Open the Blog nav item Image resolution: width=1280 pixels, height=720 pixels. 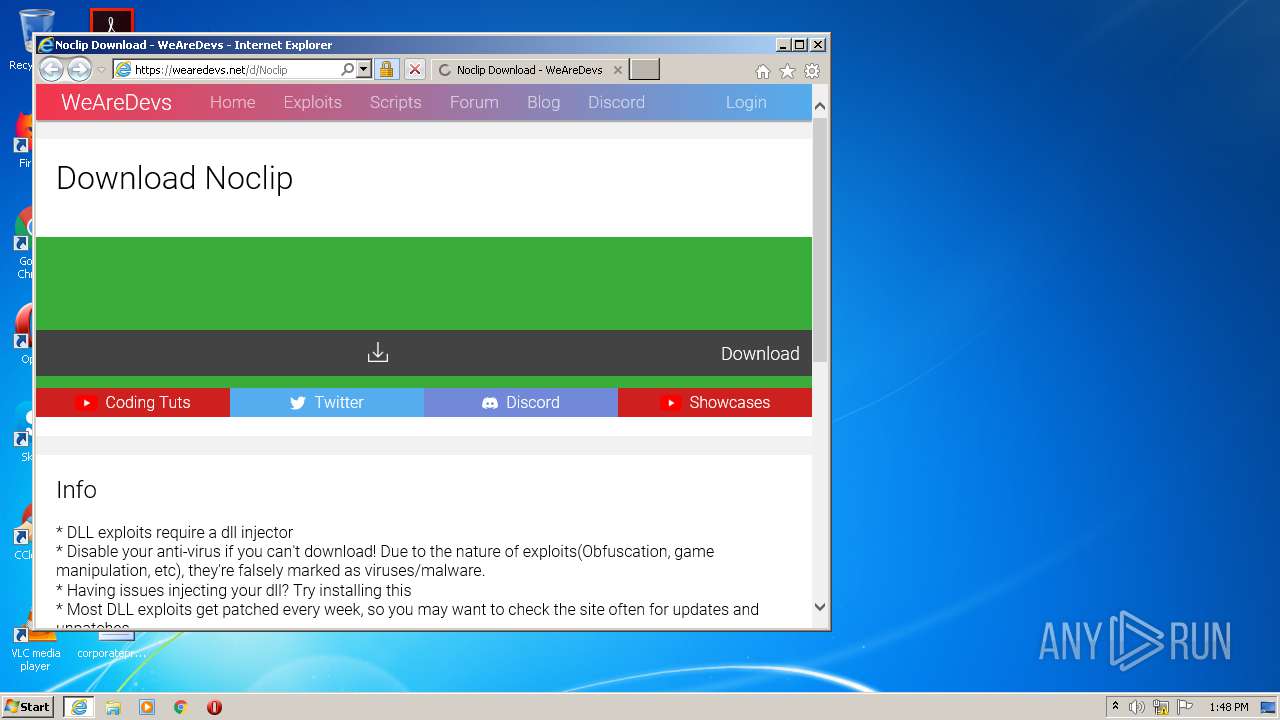click(543, 102)
